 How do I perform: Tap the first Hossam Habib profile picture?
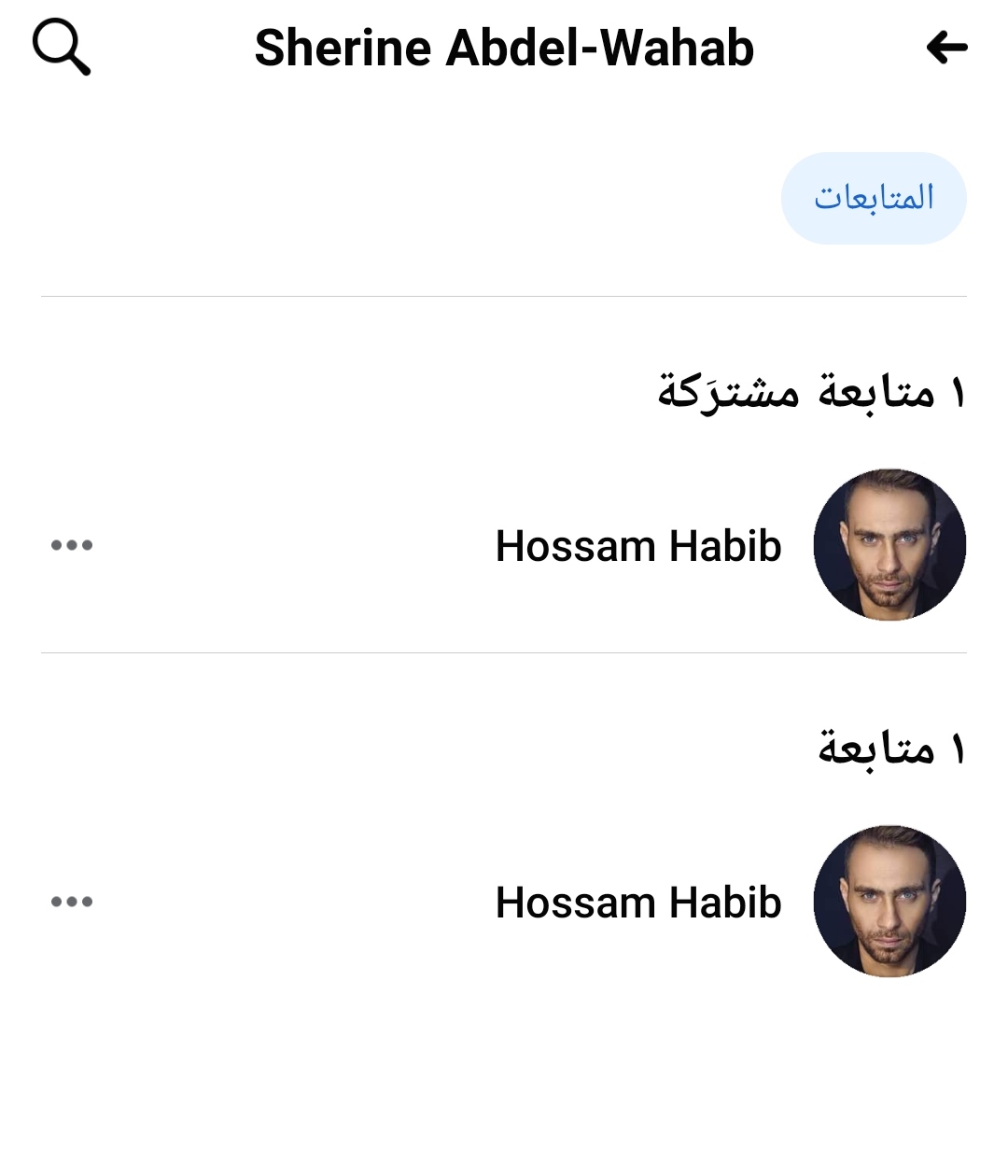890,542
